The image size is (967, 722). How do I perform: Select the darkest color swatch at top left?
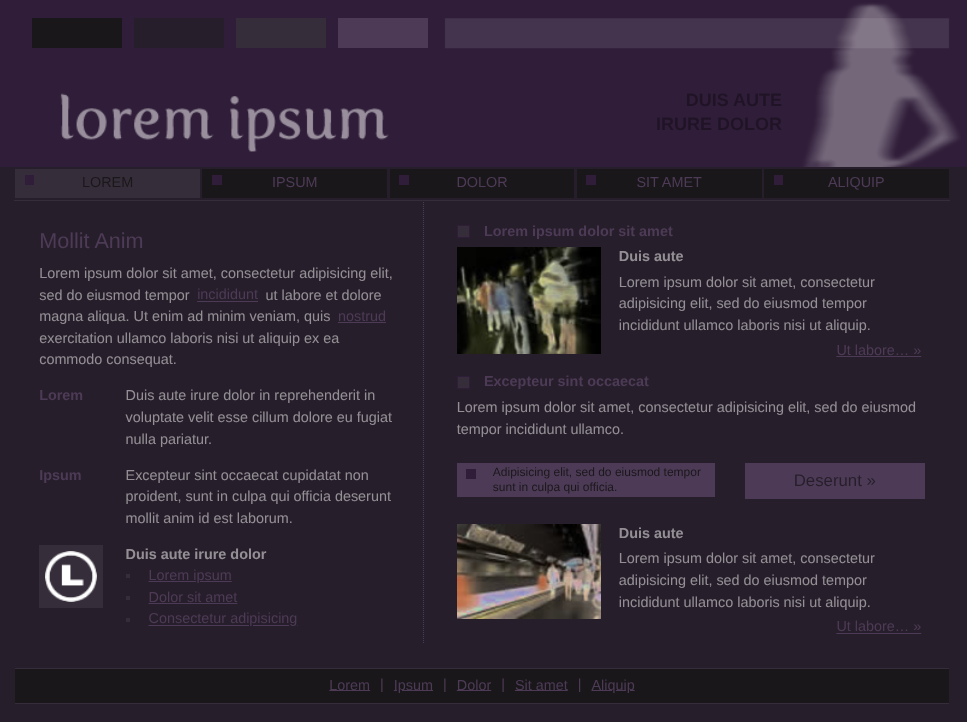tap(77, 33)
